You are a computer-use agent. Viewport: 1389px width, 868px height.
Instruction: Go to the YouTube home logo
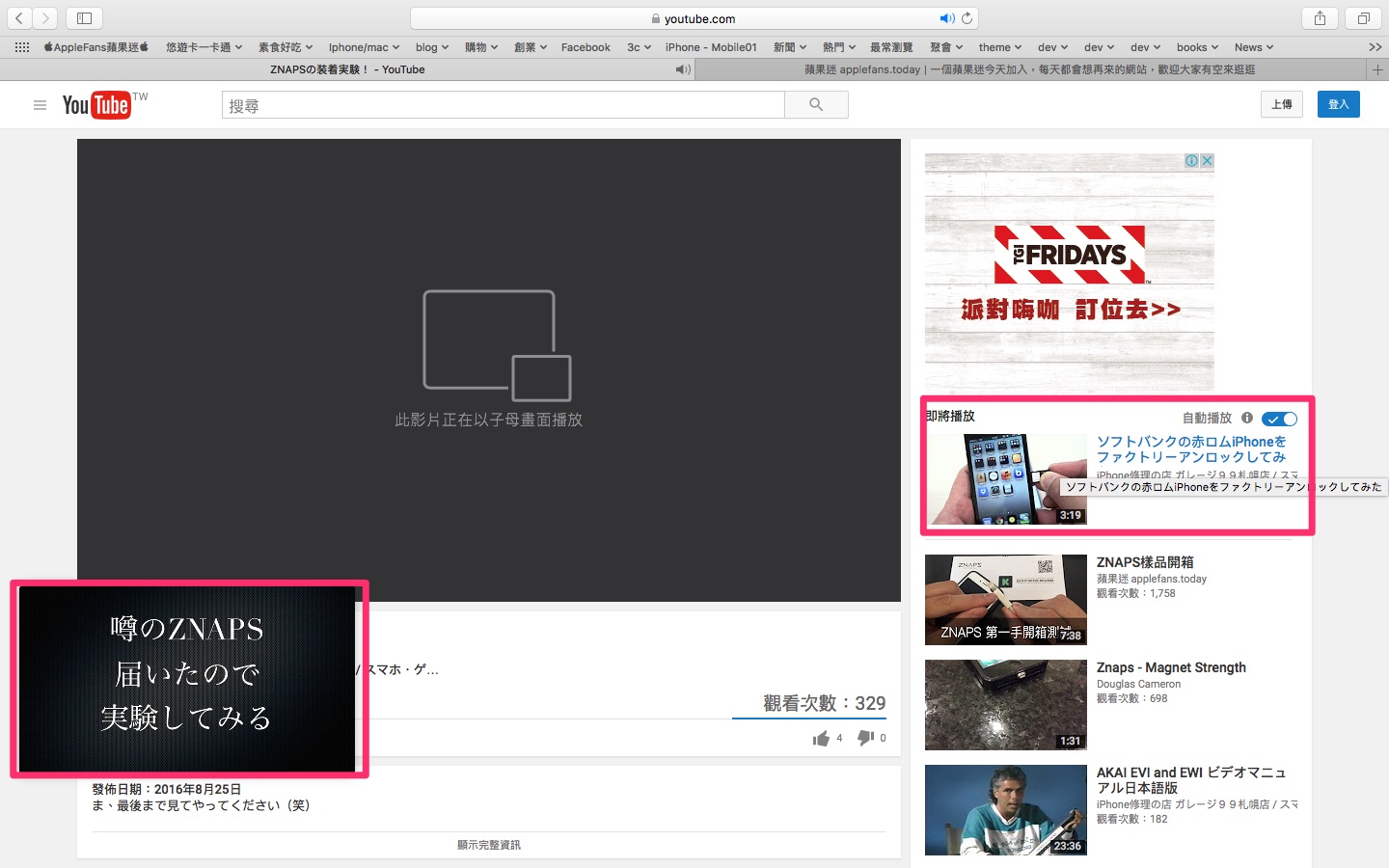[x=96, y=105]
